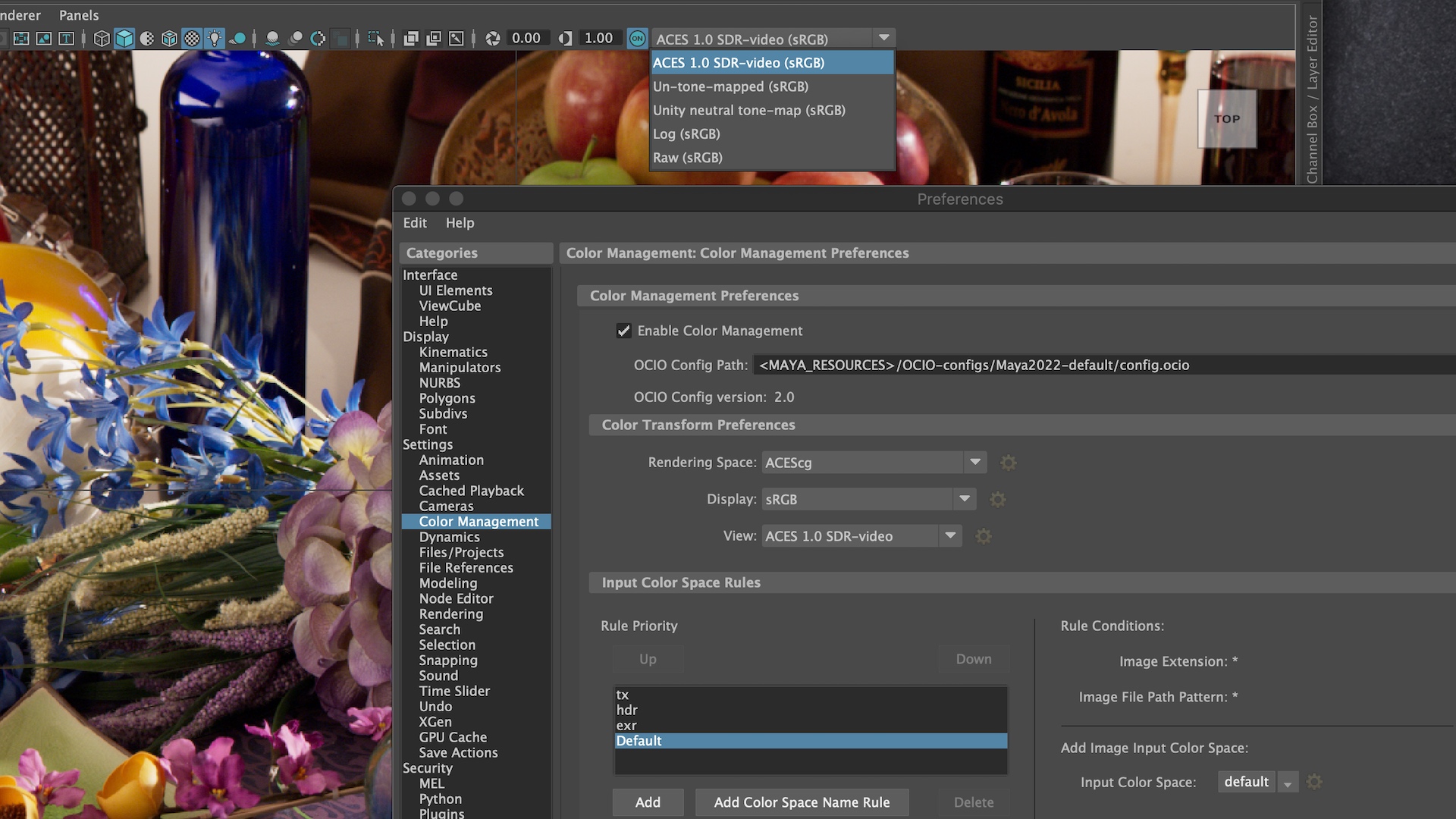Screen dimensions: 1456x819
Task: Toggle color management ON button in viewport
Action: pyautogui.click(x=637, y=39)
